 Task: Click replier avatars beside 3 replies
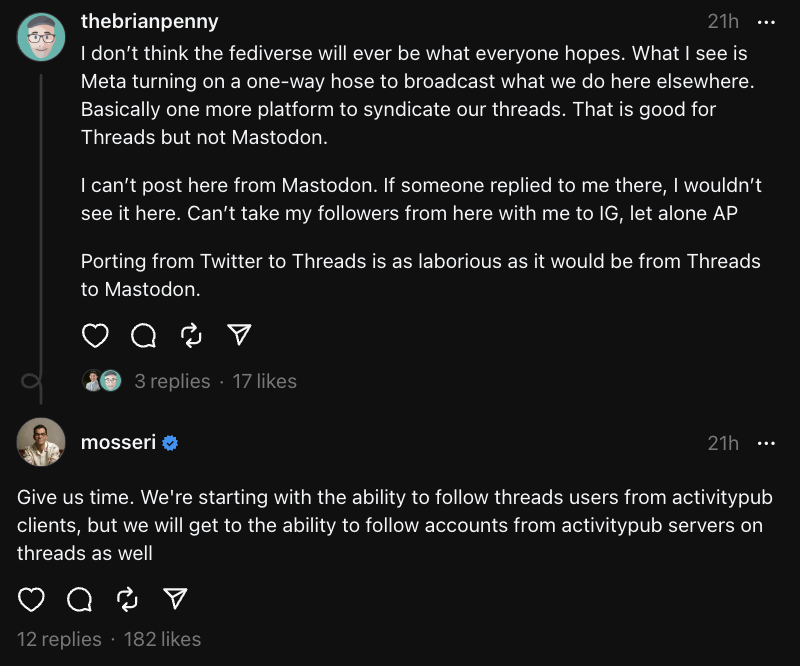[102, 381]
